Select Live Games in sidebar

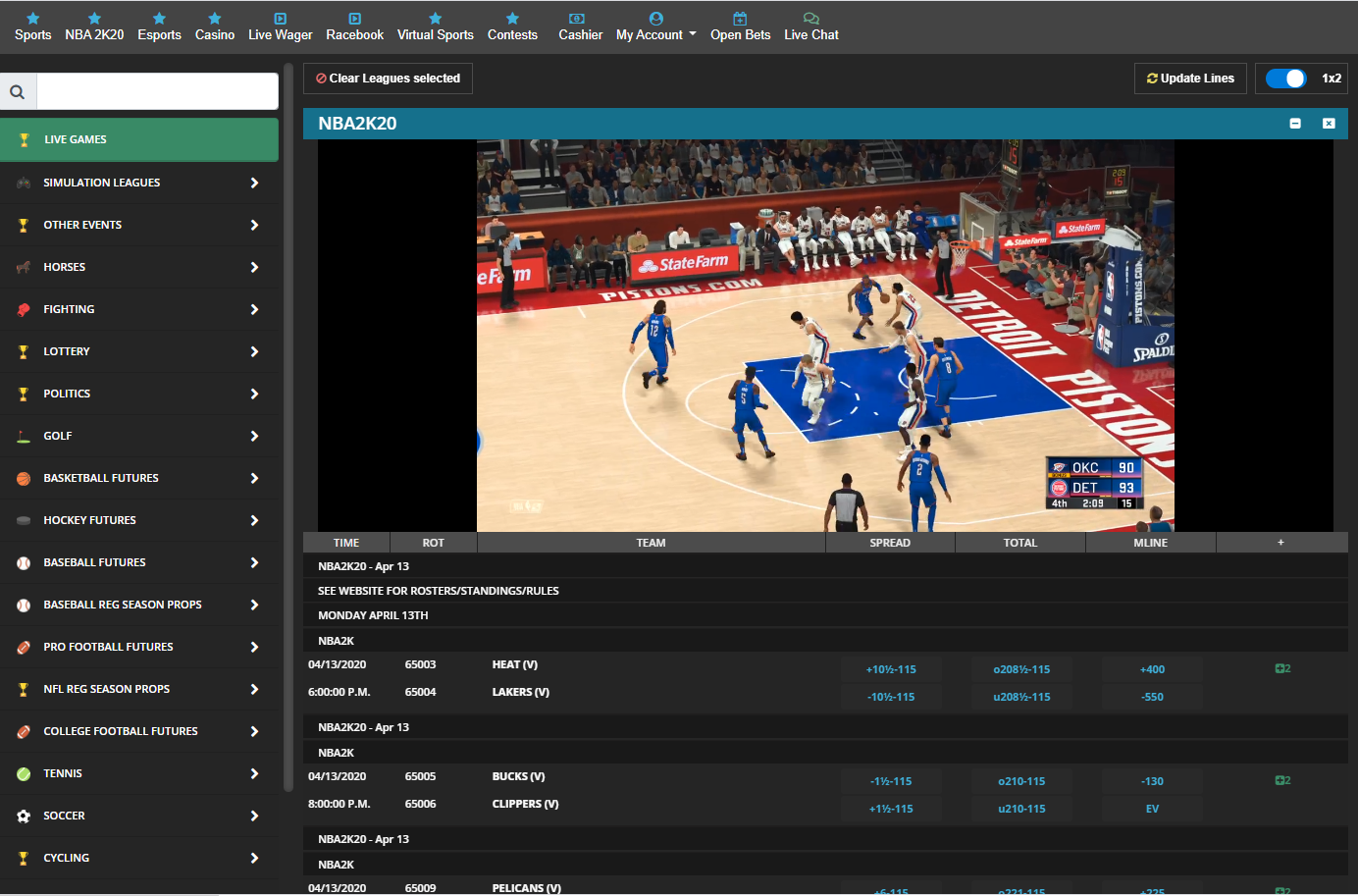coord(139,139)
